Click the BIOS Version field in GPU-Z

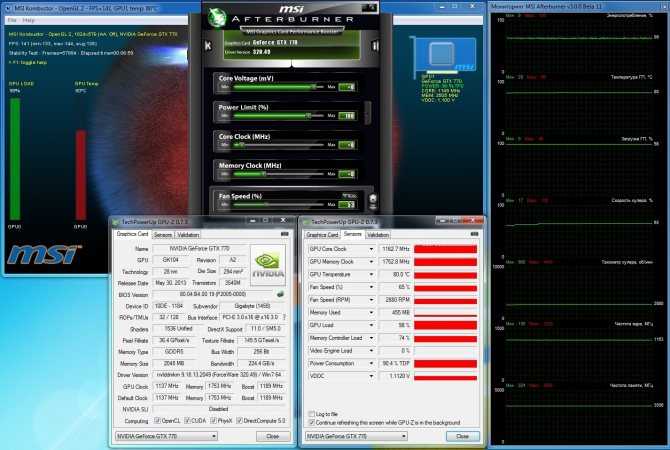tap(213, 294)
